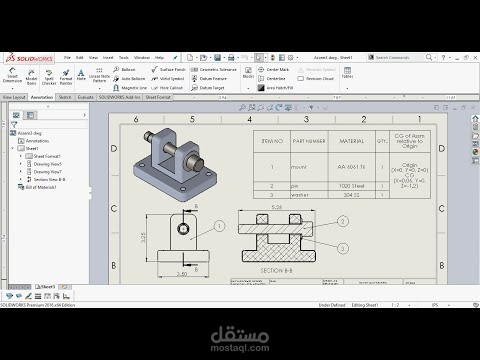Open the File menu
The height and width of the screenshot is (360, 480).
coord(67,58)
